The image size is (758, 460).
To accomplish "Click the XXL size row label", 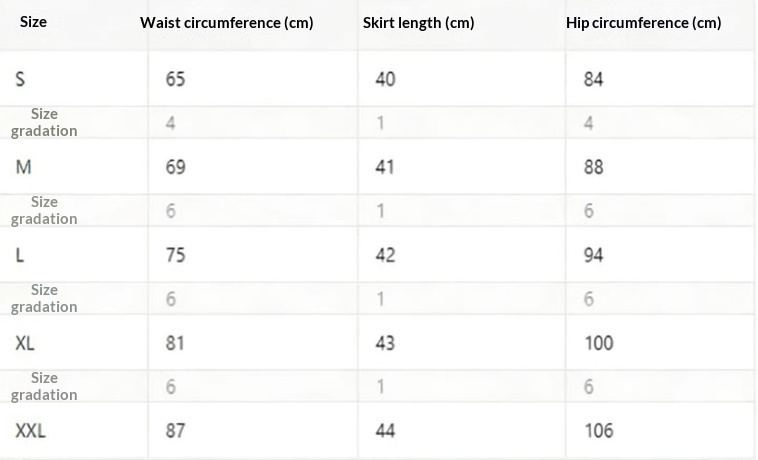I will point(30,431).
